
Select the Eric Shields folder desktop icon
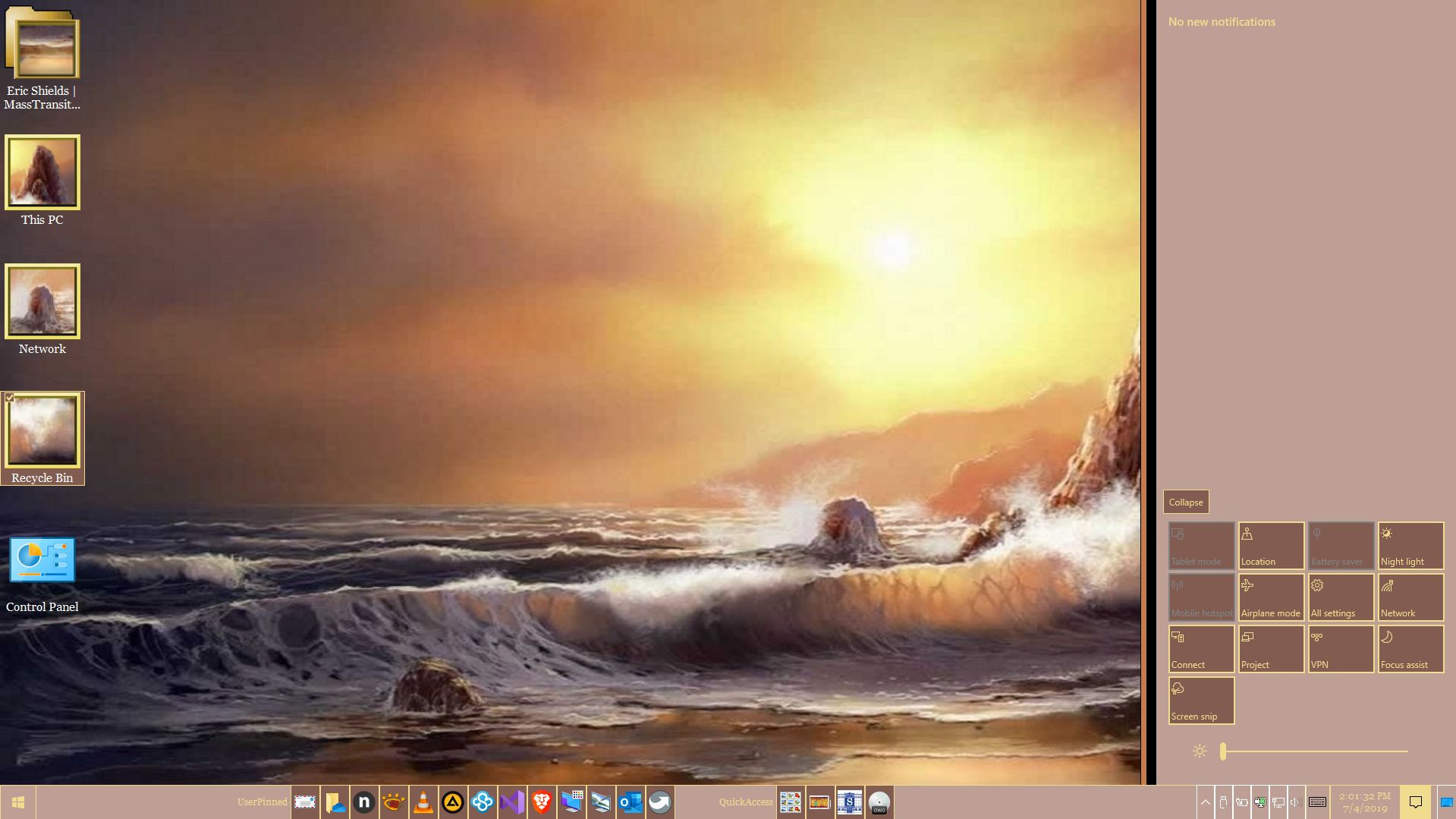tap(42, 59)
